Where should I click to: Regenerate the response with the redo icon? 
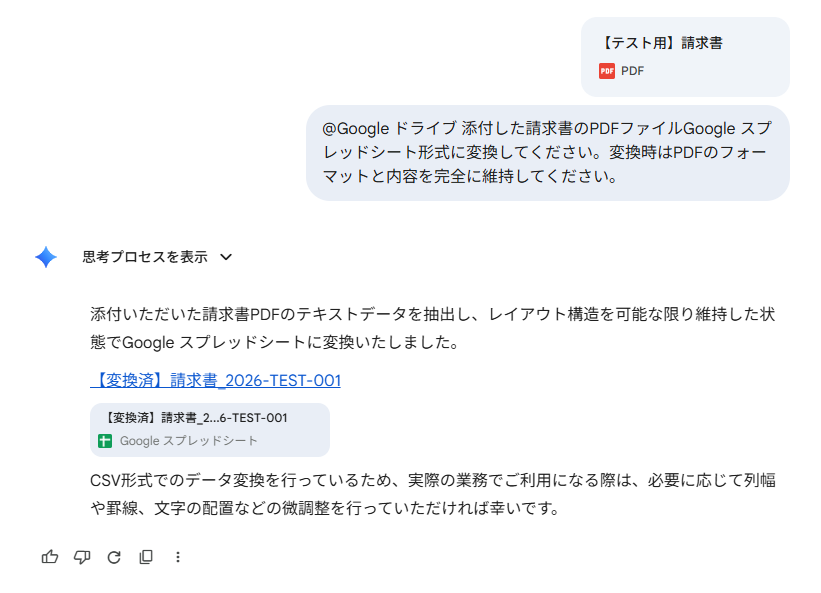[114, 557]
